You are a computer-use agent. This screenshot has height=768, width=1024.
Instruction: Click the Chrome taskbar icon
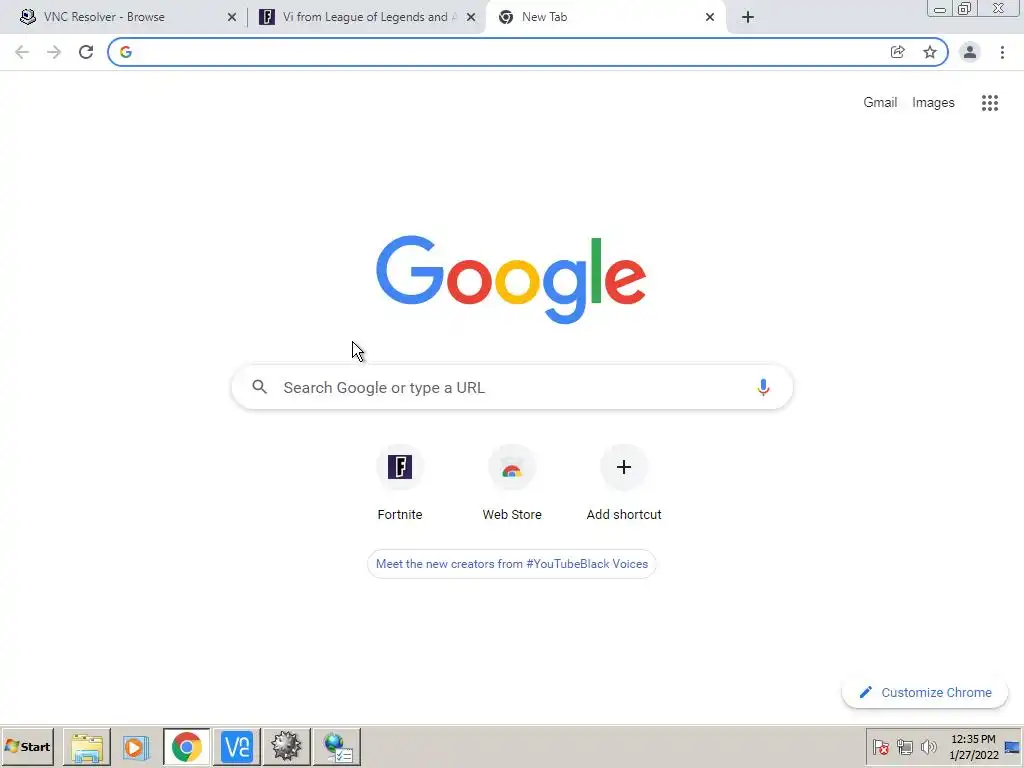click(x=187, y=746)
